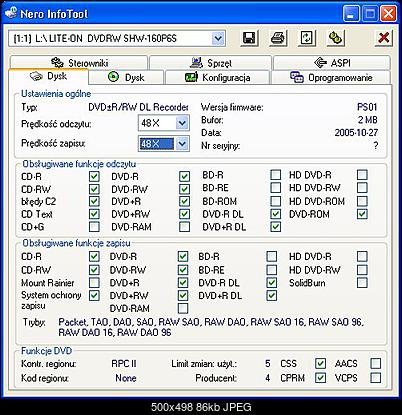Image resolution: width=402 pixels, height=415 pixels.
Task: Toggle SolidBurn write checkbox
Action: coord(362,283)
